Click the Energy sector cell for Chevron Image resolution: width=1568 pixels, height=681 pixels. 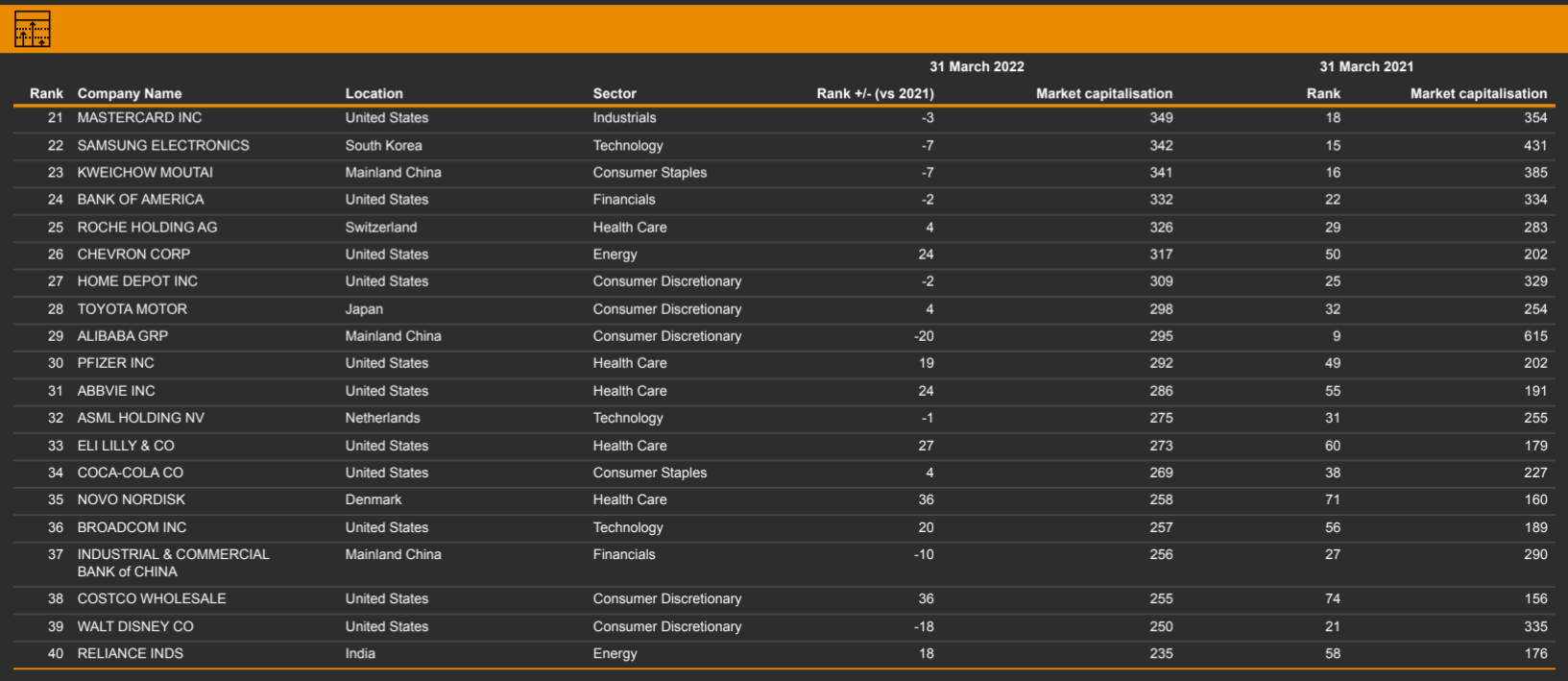coord(615,255)
